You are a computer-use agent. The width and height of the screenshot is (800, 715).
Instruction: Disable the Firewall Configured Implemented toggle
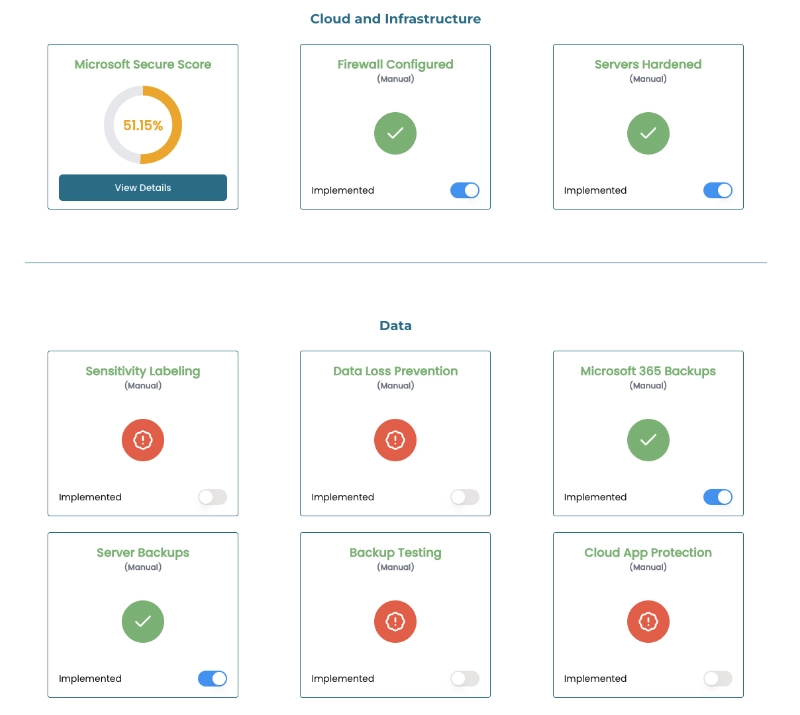click(465, 190)
